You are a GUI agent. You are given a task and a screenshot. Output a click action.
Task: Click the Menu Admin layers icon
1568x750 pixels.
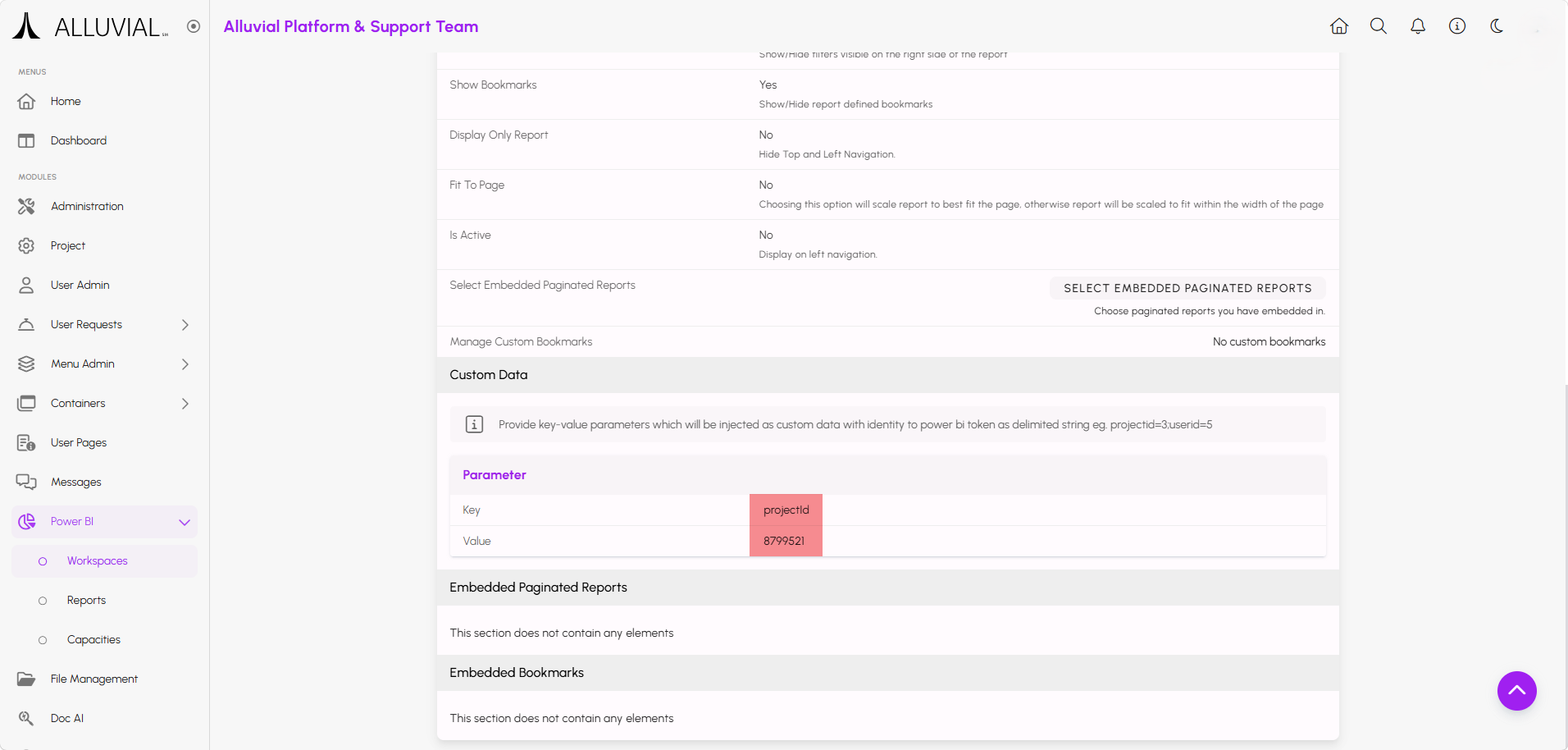click(26, 364)
